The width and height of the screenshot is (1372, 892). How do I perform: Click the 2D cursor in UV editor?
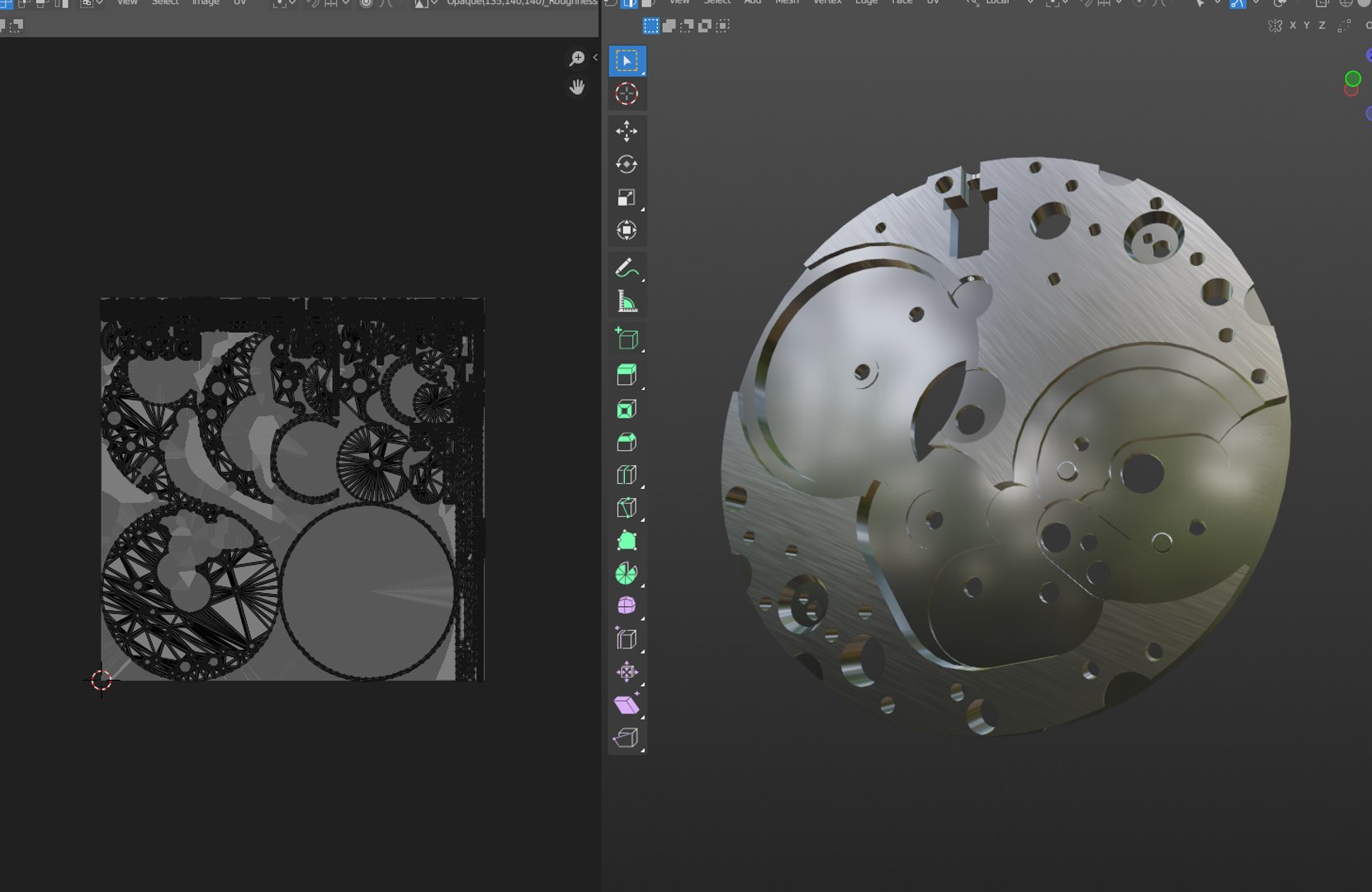(x=101, y=681)
